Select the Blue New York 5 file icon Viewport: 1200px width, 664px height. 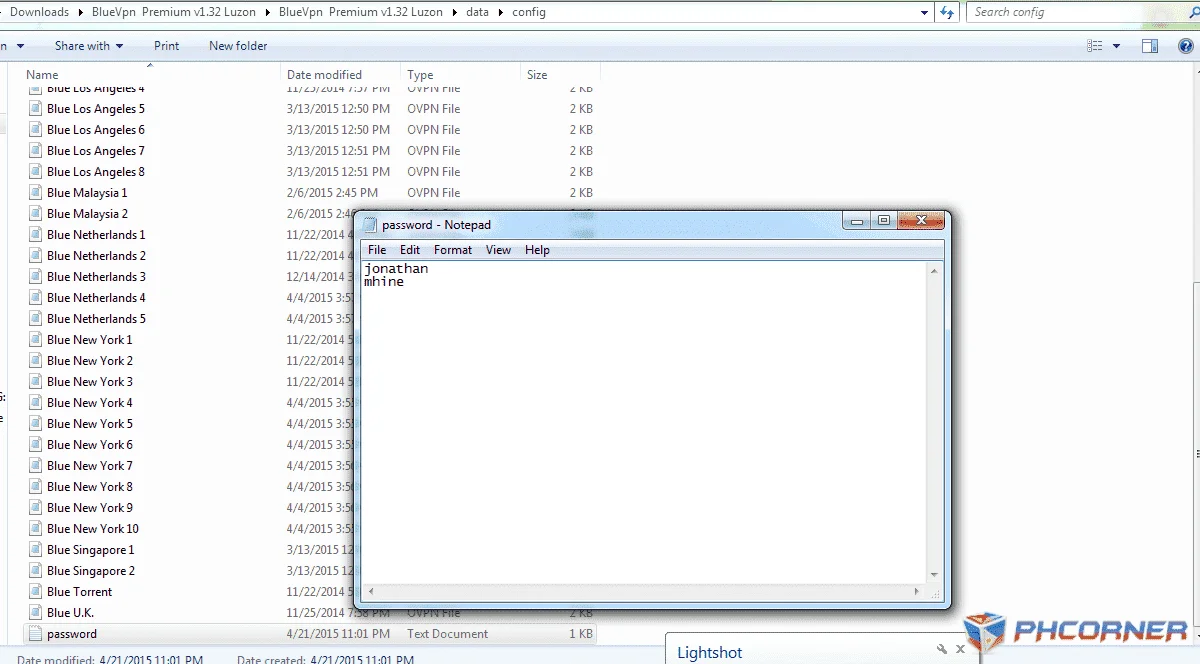click(x=36, y=424)
